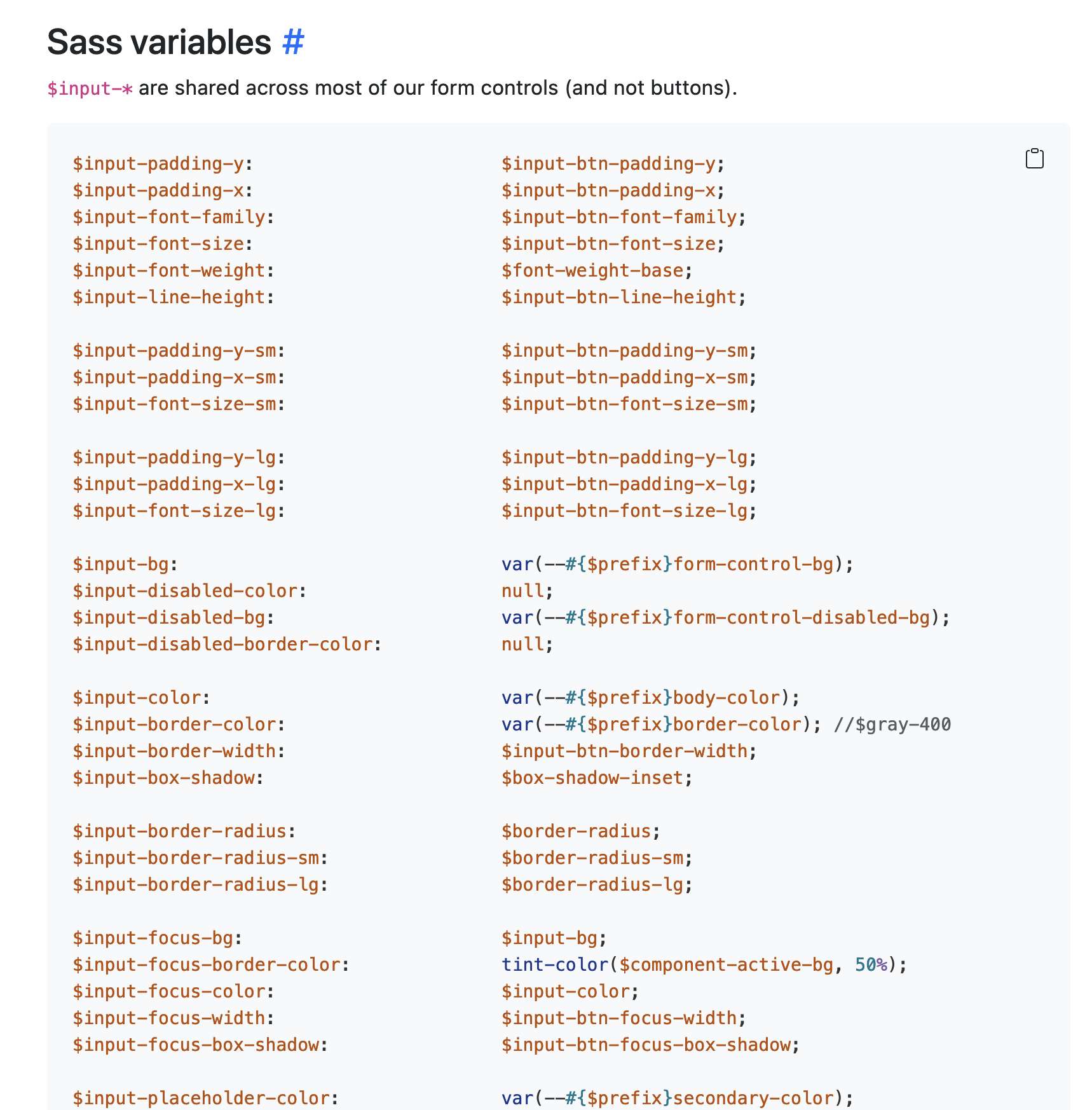
Task: Select the $input-focus-width: variable
Action: point(174,1018)
